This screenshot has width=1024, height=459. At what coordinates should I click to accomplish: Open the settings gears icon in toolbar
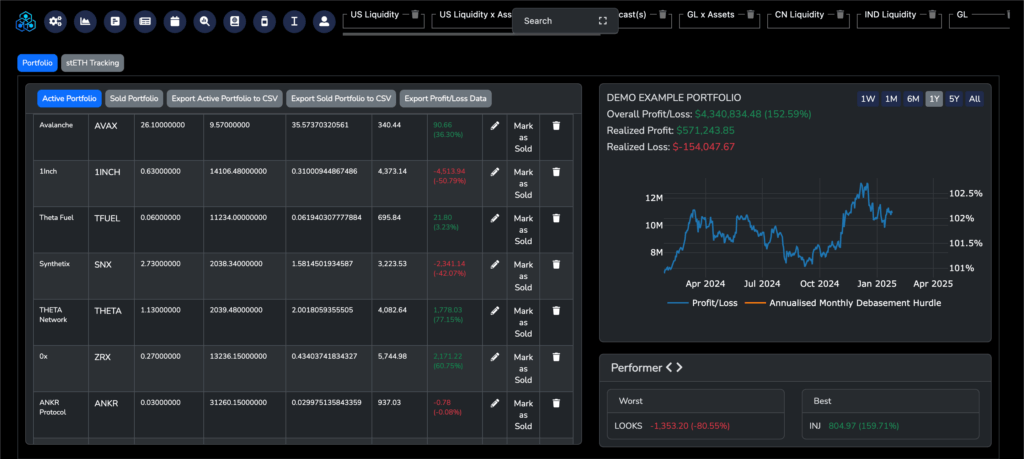pyautogui.click(x=56, y=21)
